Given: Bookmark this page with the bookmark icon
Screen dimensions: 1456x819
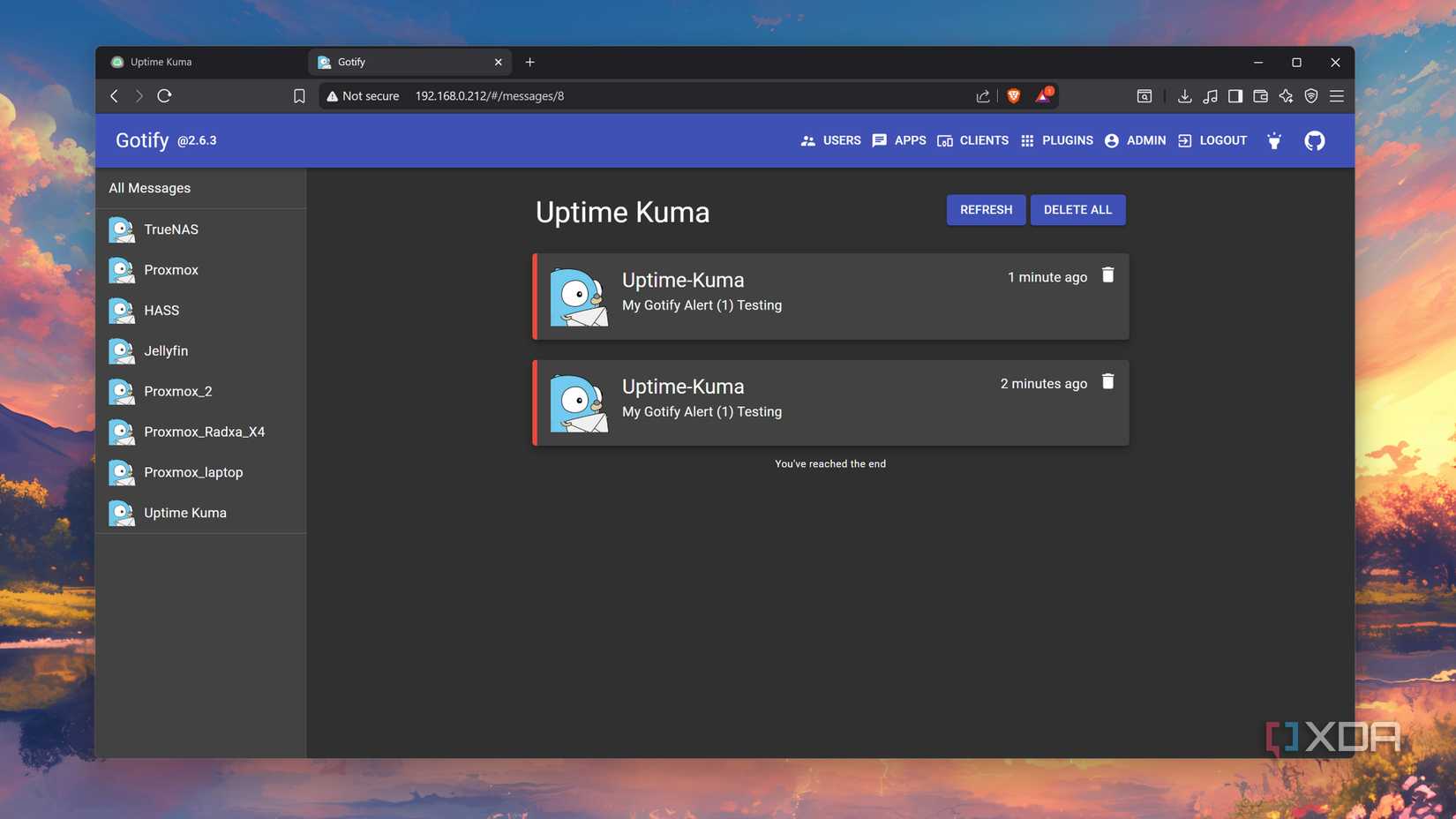Looking at the screenshot, I should (299, 95).
